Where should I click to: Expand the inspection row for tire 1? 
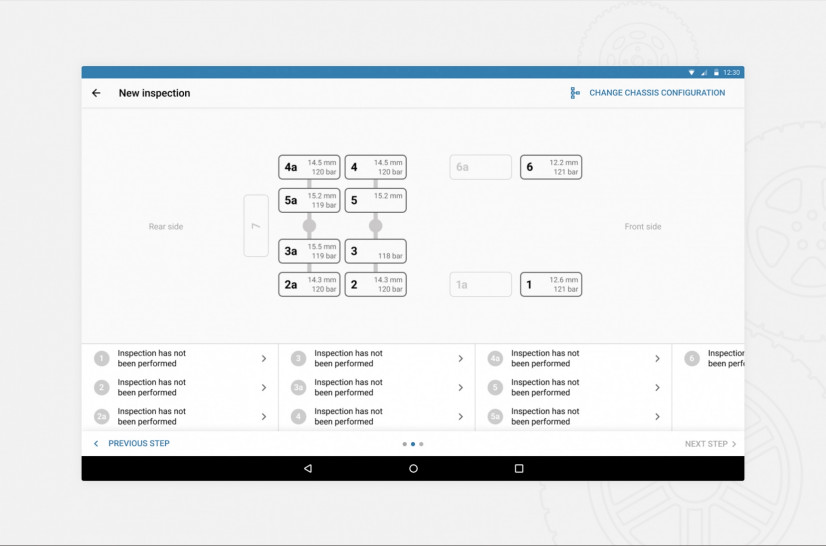coord(264,358)
